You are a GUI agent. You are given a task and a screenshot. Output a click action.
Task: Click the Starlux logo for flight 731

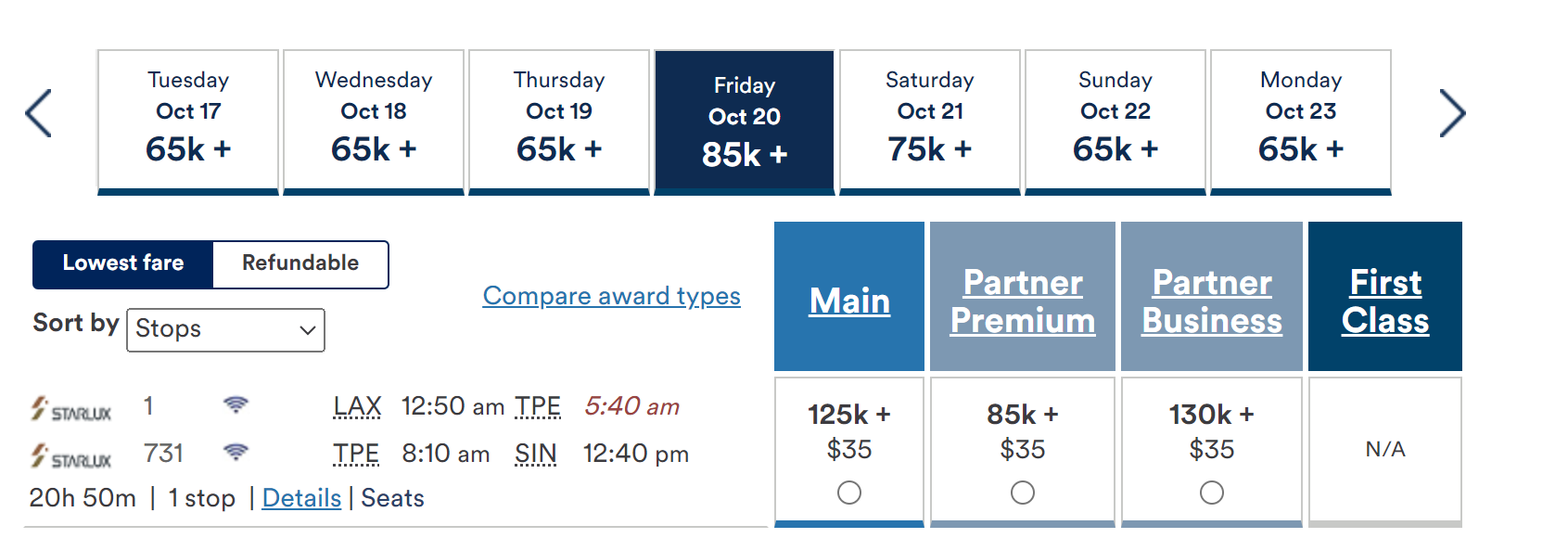pyautogui.click(x=70, y=456)
